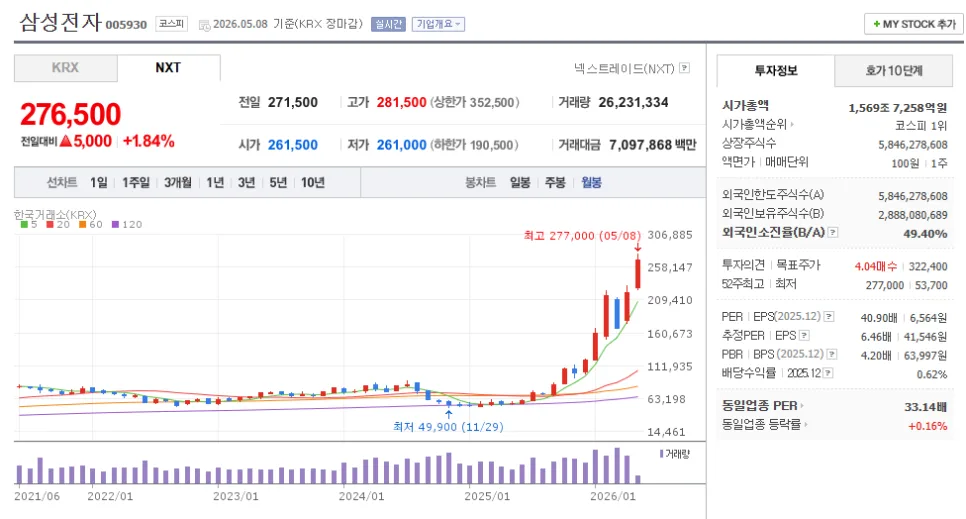The height and width of the screenshot is (519, 966).
Task: Click the purple 120-day moving average legend
Action: (127, 224)
